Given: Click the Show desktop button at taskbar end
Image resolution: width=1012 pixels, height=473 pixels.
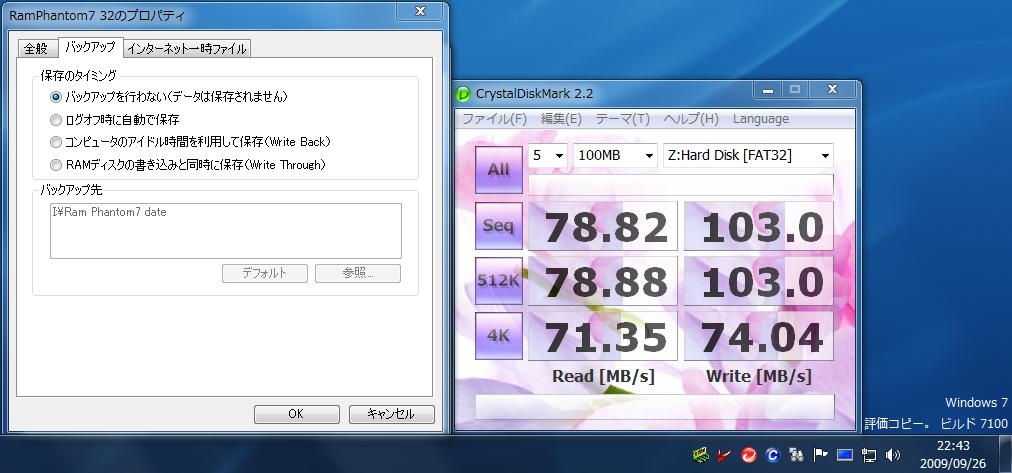Looking at the screenshot, I should [1005, 453].
